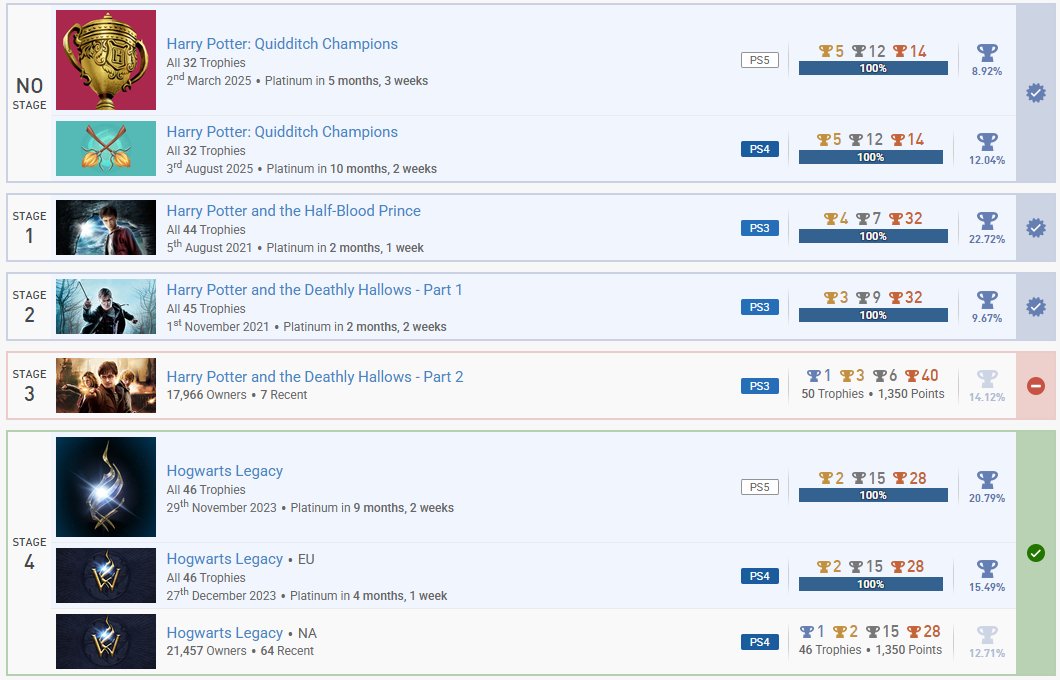Viewport: 1060px width, 680px height.
Task: Click PS5 badge on Quidditch Champions row
Action: tap(760, 60)
